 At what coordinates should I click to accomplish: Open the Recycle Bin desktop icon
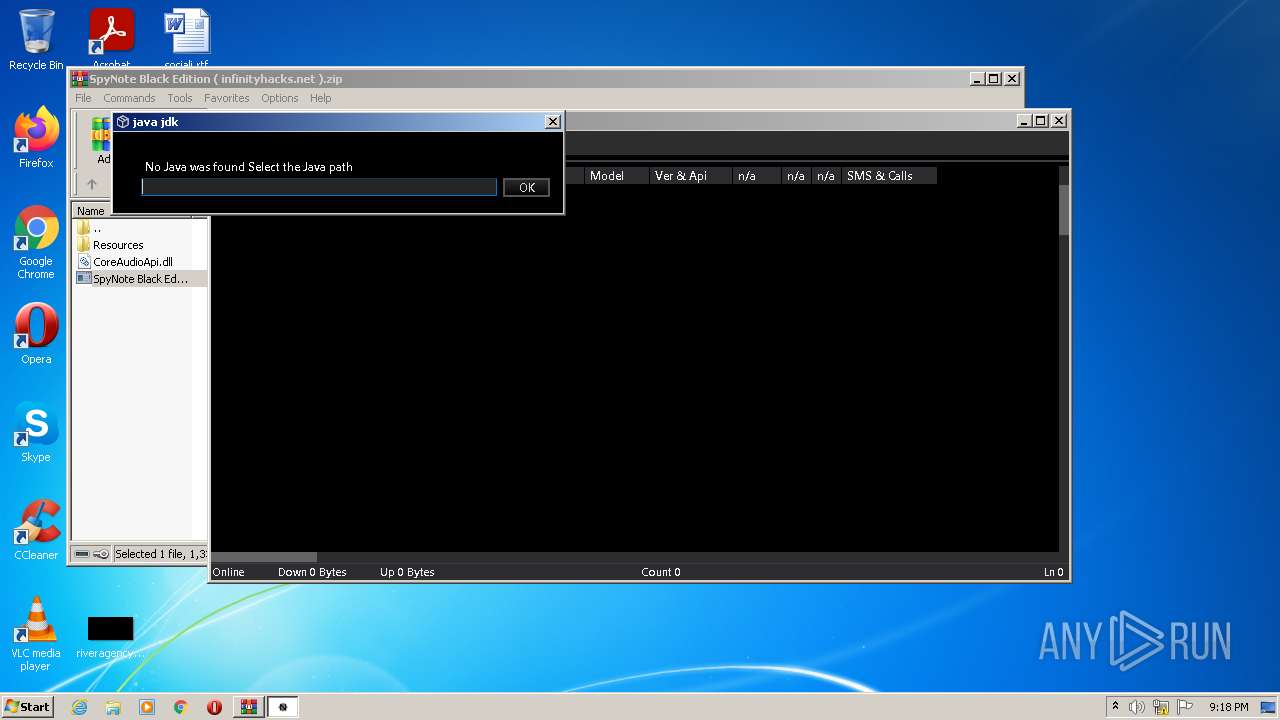(36, 40)
